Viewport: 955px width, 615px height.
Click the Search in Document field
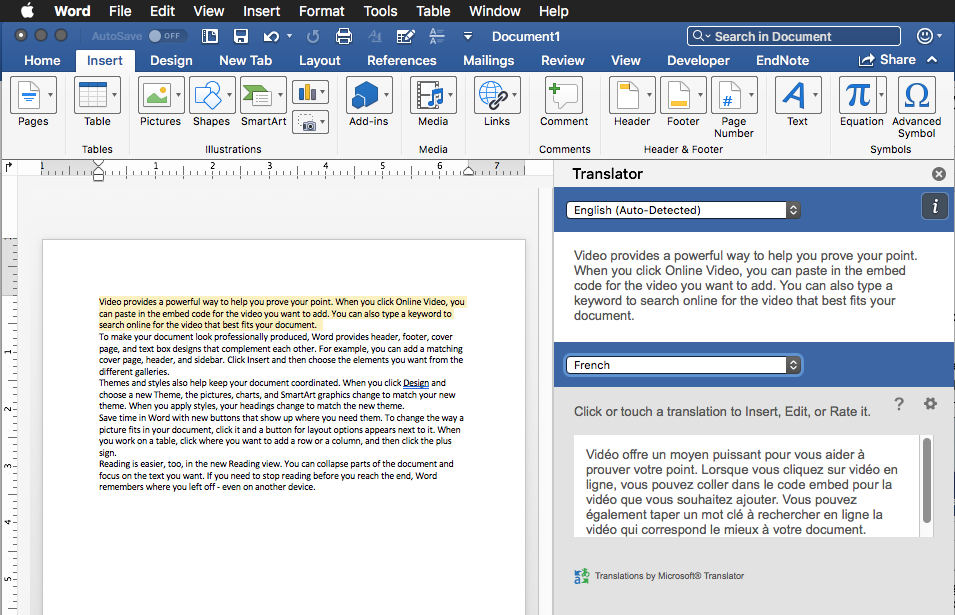[x=794, y=37]
